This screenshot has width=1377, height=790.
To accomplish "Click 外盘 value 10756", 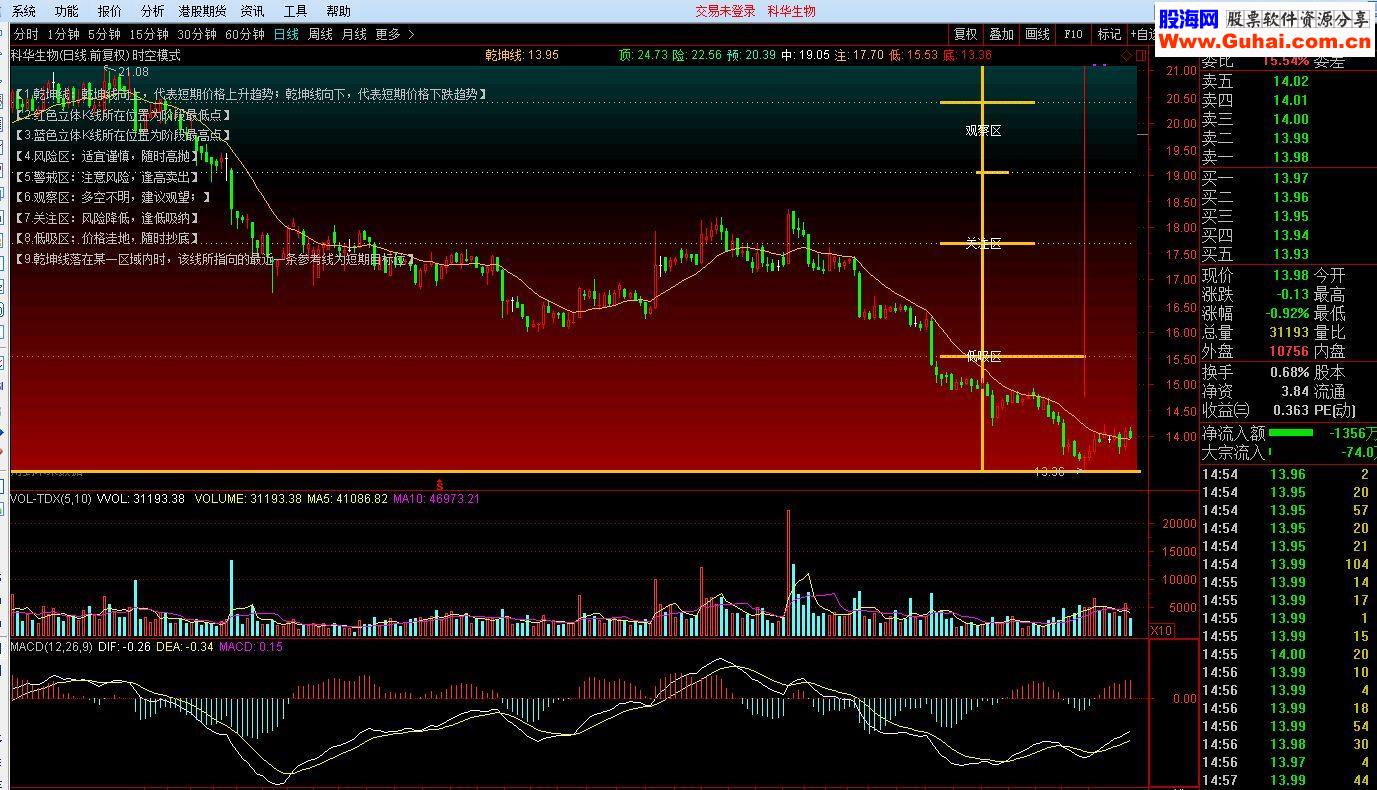I will [1289, 351].
